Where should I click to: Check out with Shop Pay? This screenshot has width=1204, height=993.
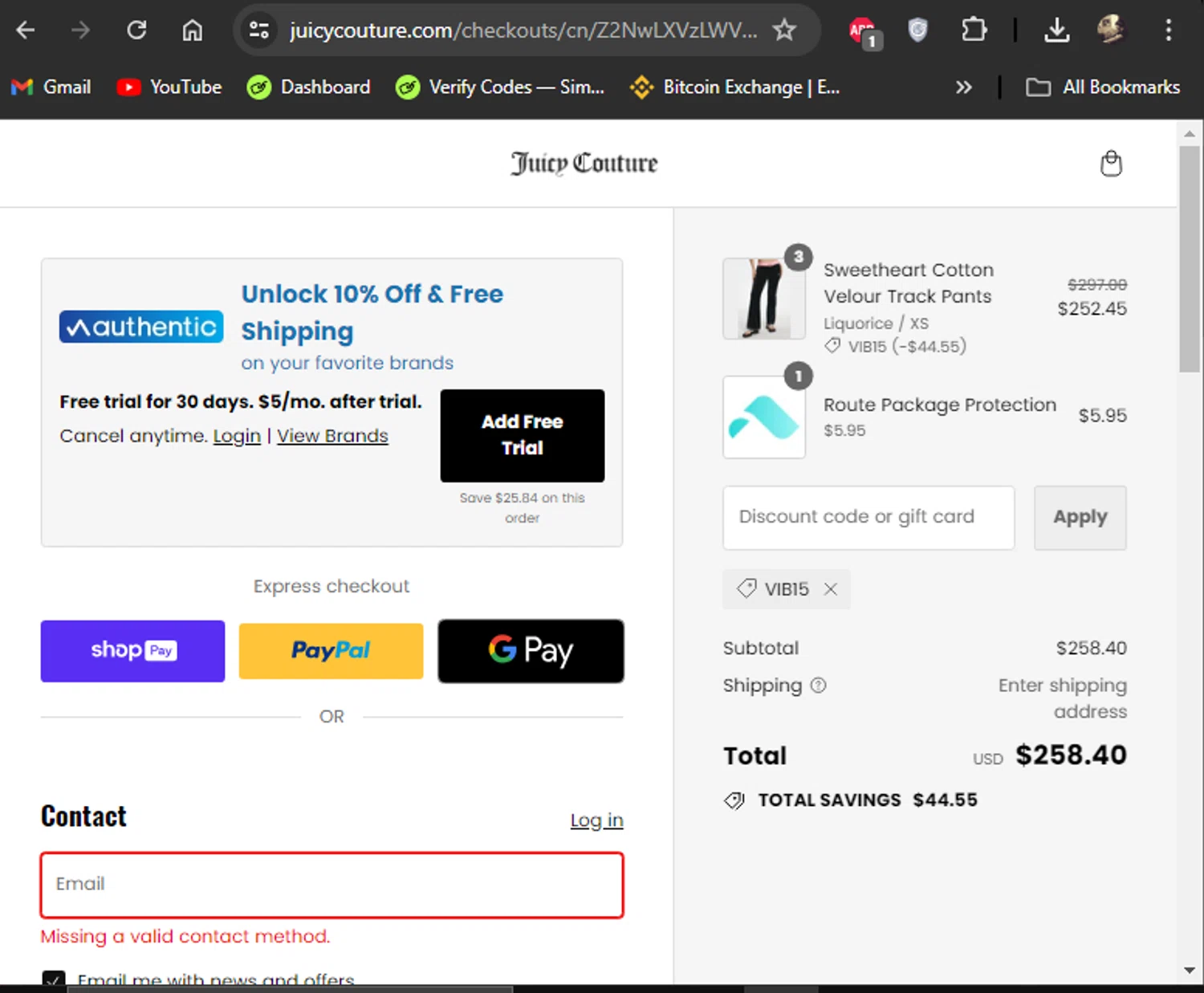132,650
